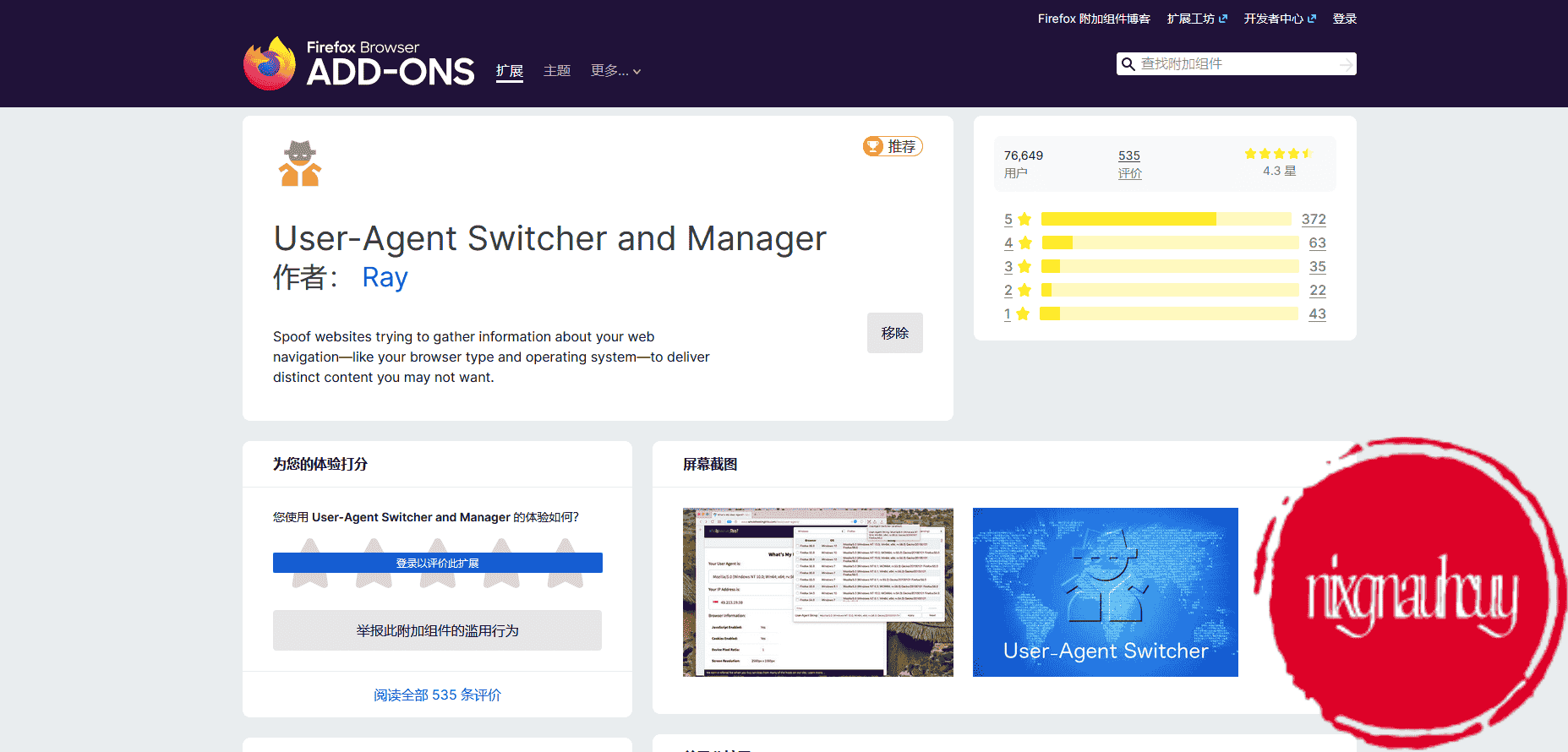Screen dimensions: 1568x752
Task: Open 阅读全部 535 条评价 link
Action: coord(437,695)
